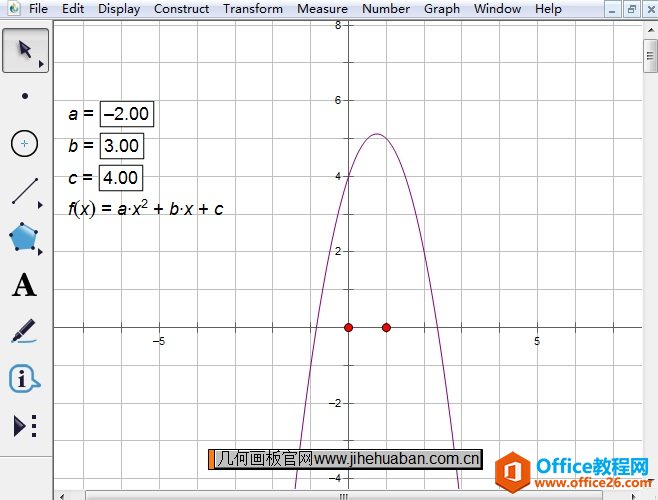Click the x-axis label -5
658x500 pixels.
159,341
